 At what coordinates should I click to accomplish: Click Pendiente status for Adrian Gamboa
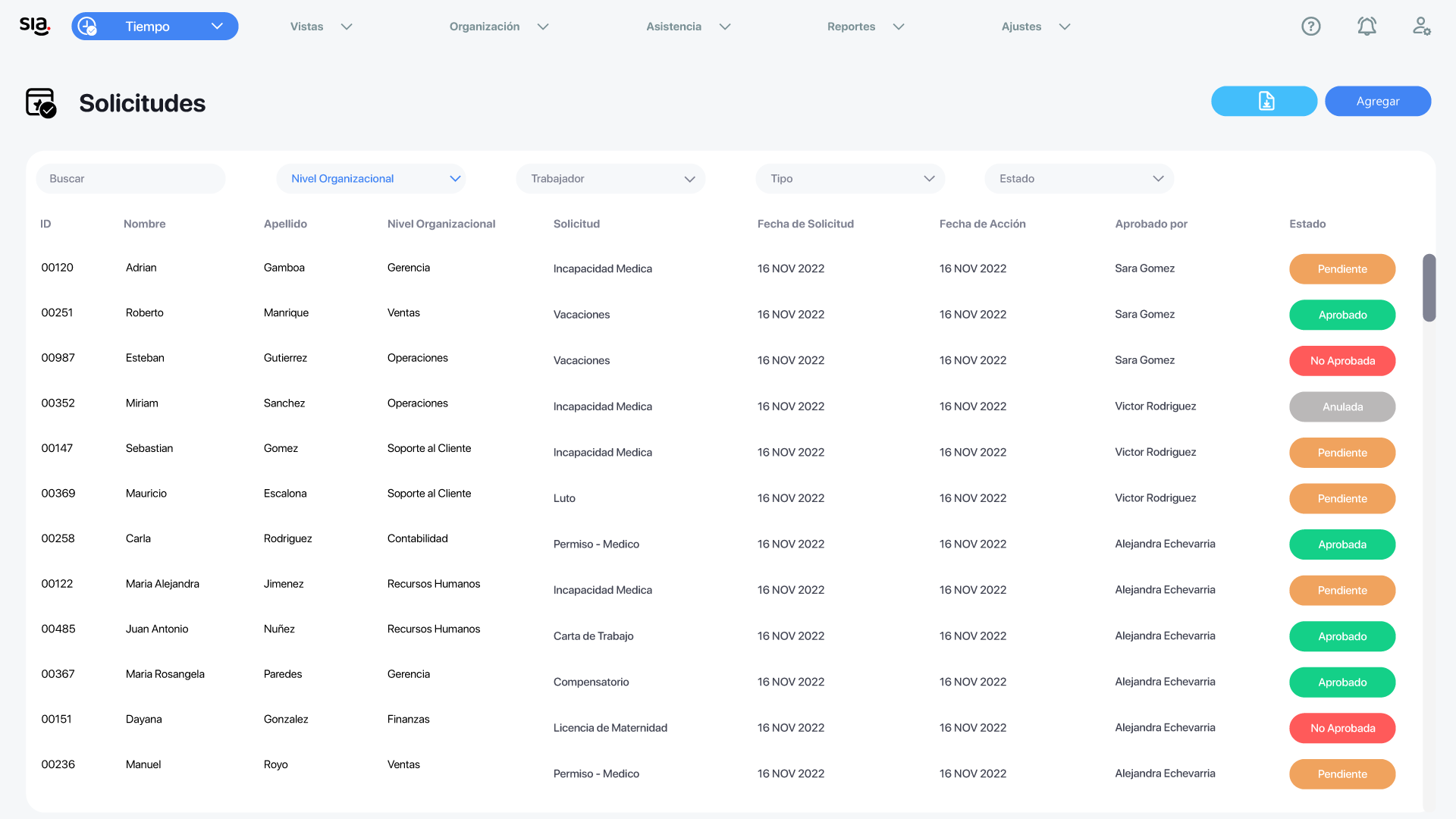1341,269
